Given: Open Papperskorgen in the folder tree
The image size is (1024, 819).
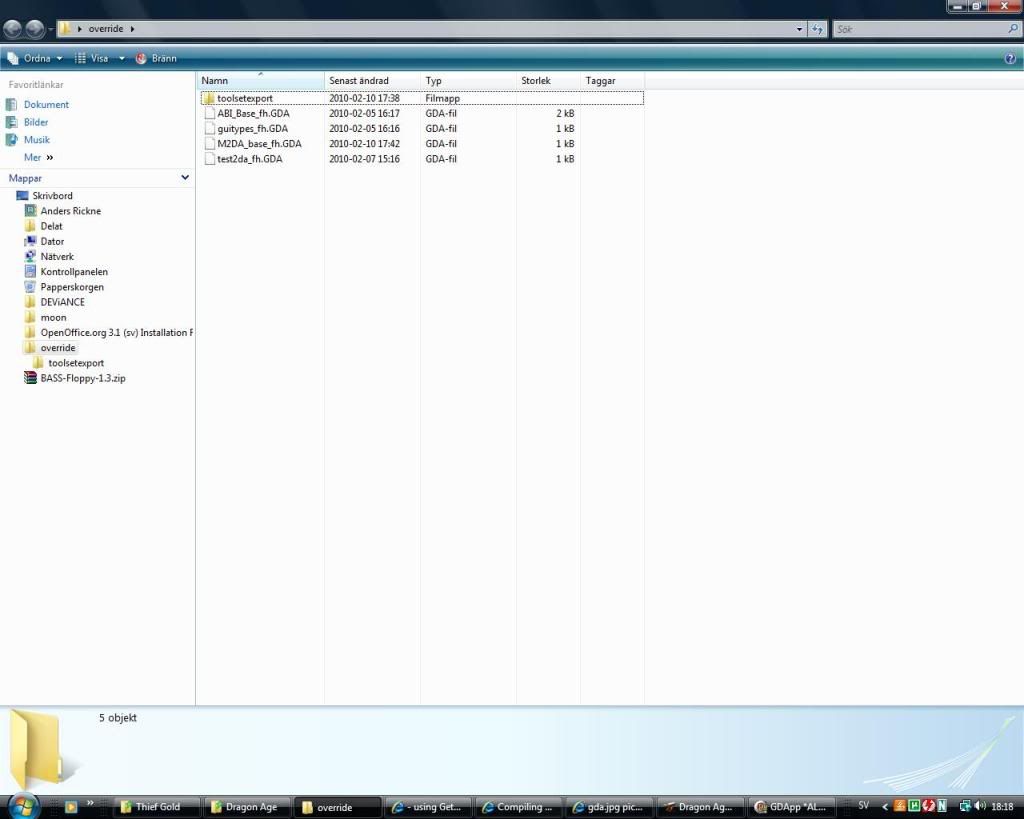Looking at the screenshot, I should (71, 287).
